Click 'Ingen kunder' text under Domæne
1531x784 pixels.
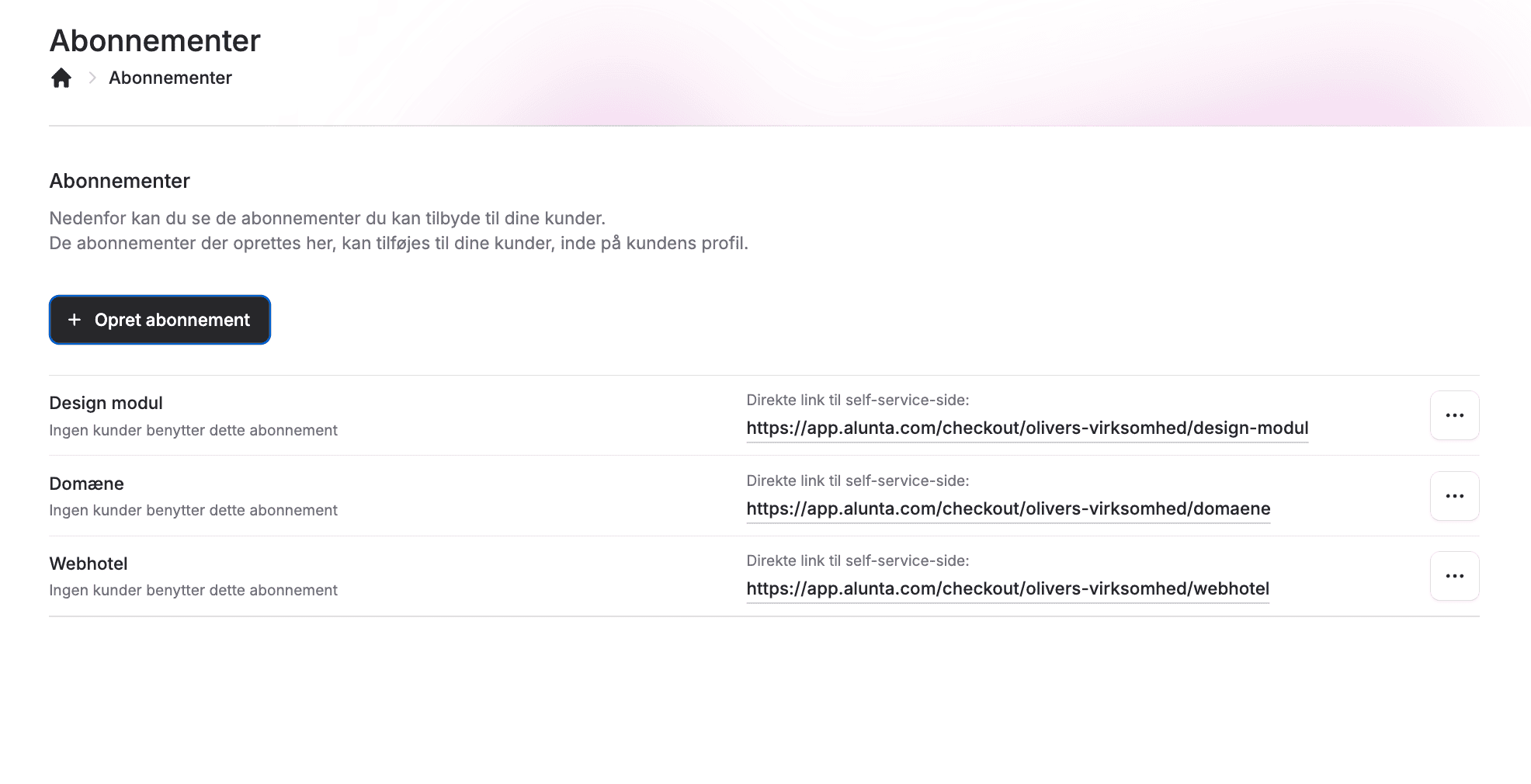click(193, 510)
